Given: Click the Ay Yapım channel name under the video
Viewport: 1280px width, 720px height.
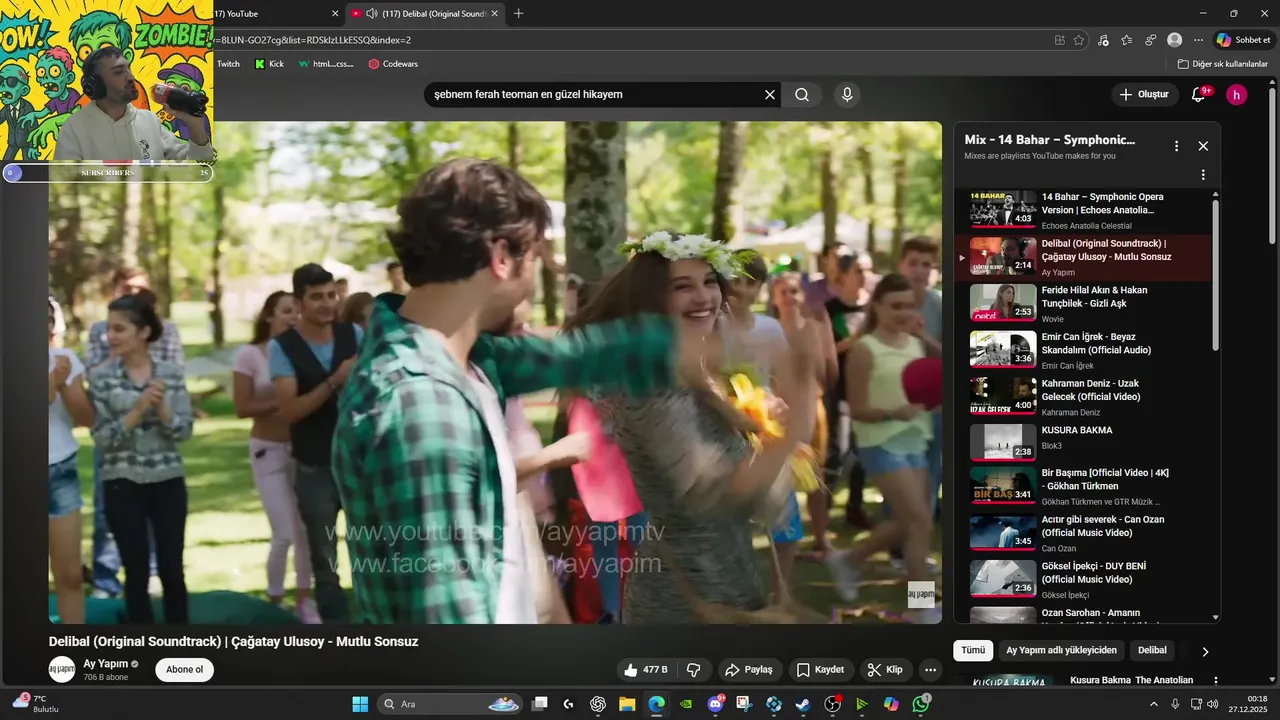Looking at the screenshot, I should pyautogui.click(x=105, y=664).
